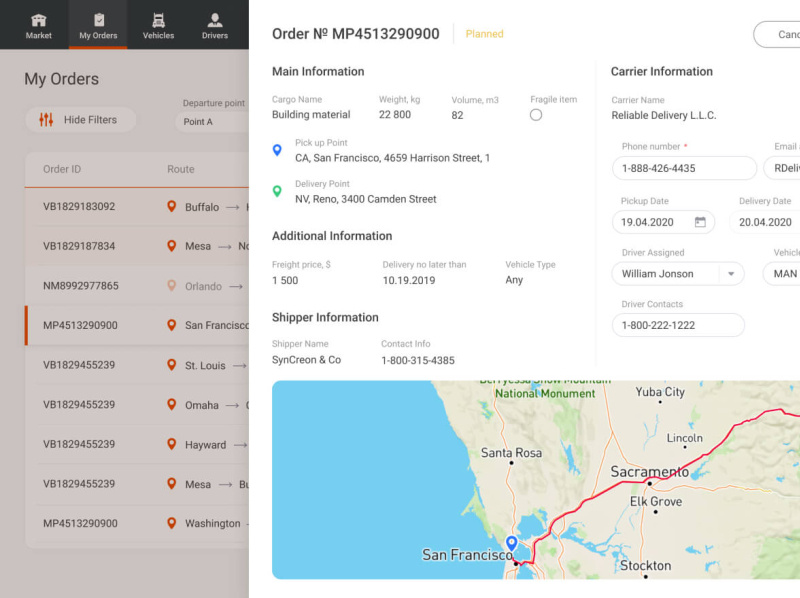Open the Departure point Point A dropdown

tap(210, 121)
